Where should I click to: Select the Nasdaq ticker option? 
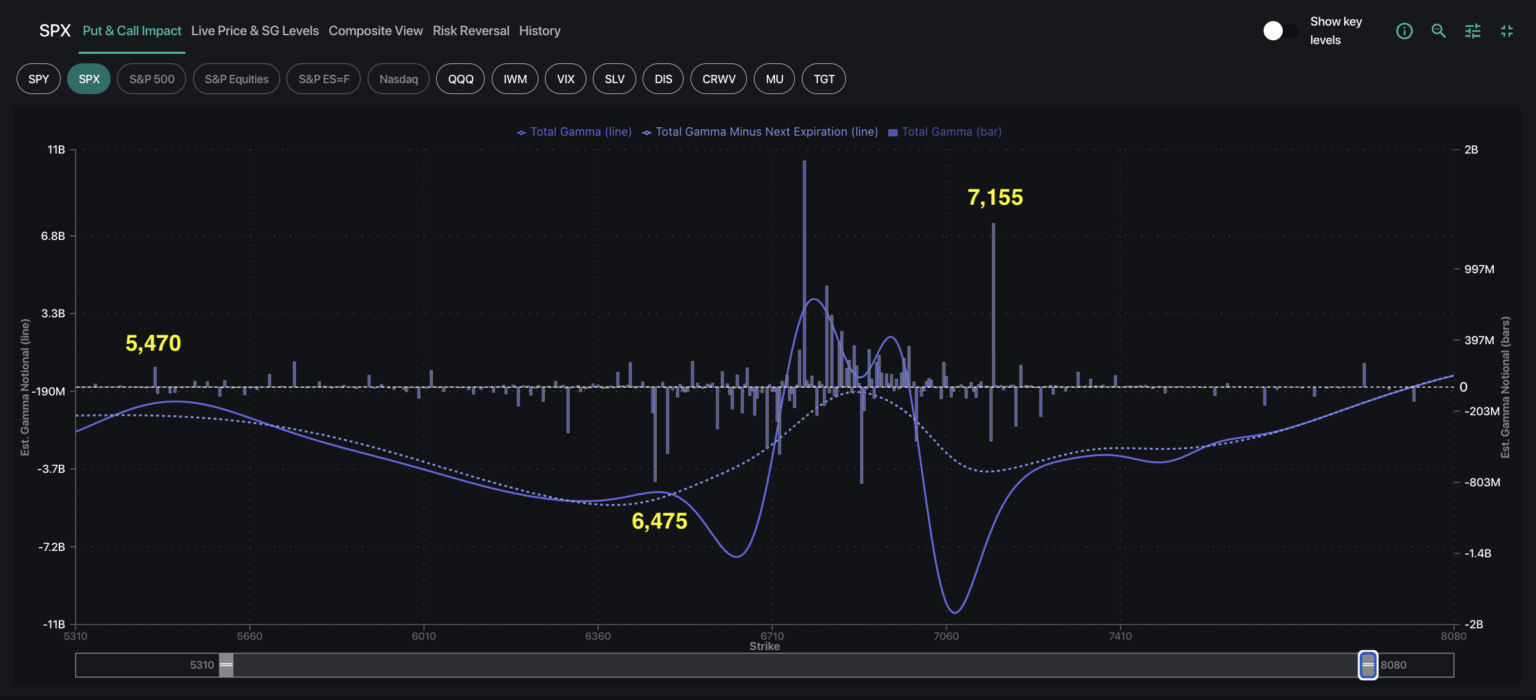[398, 78]
